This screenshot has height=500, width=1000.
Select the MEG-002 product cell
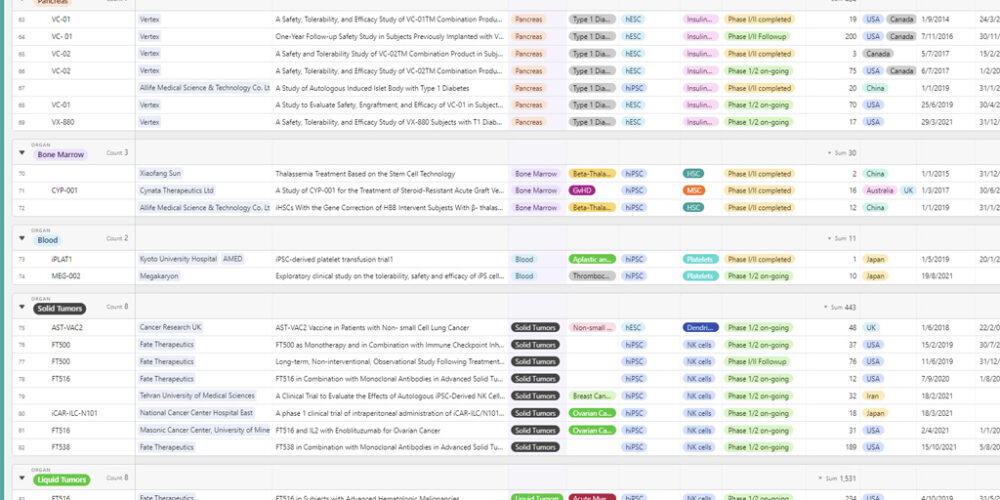(x=66, y=276)
